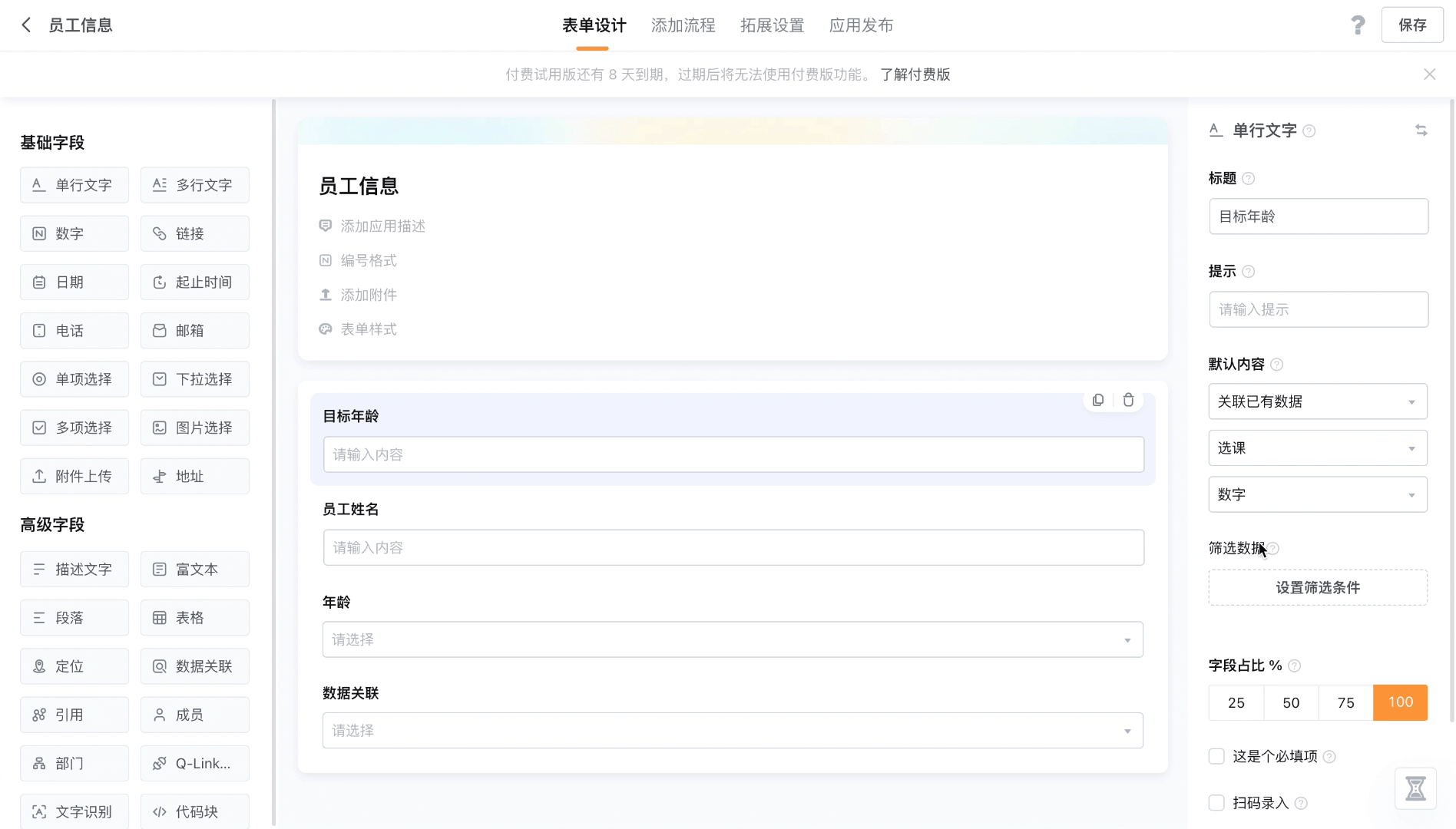This screenshot has height=829, width=1456.
Task: Click the 保存 button
Action: click(1412, 25)
